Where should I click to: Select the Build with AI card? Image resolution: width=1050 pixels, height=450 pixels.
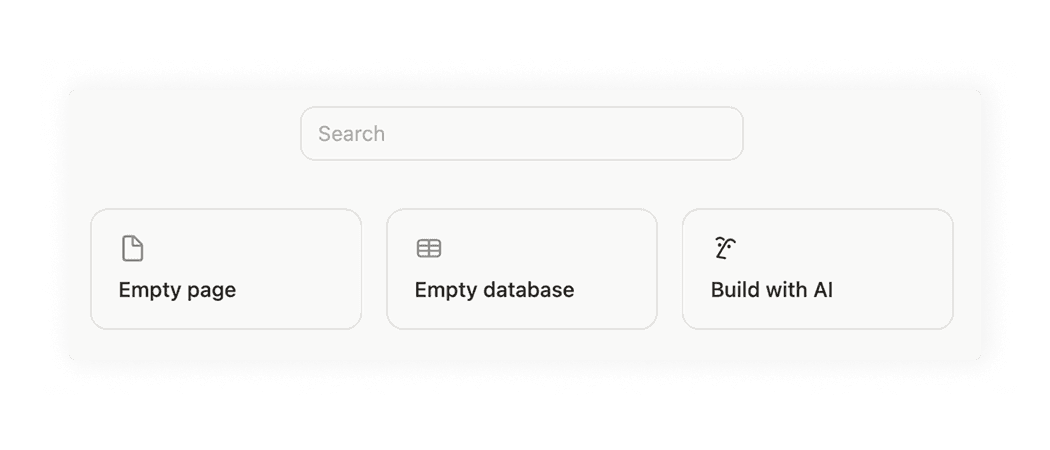click(x=817, y=269)
